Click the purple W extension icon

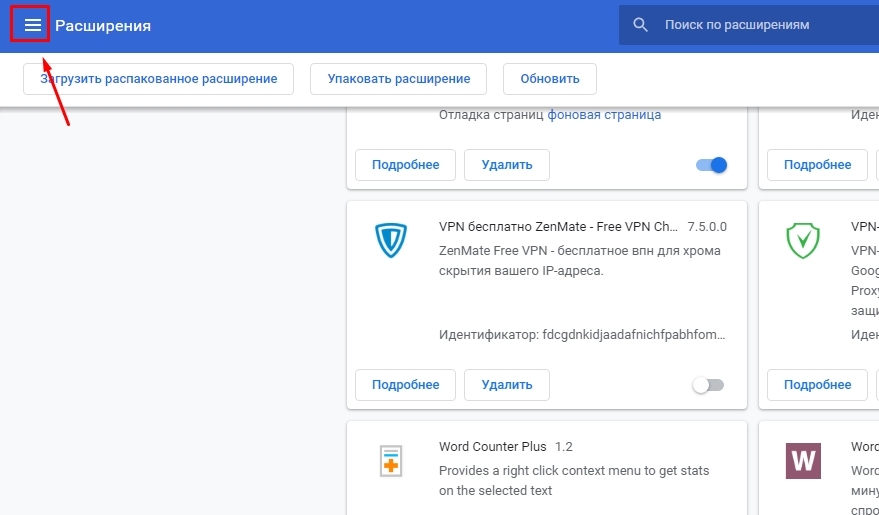802,461
